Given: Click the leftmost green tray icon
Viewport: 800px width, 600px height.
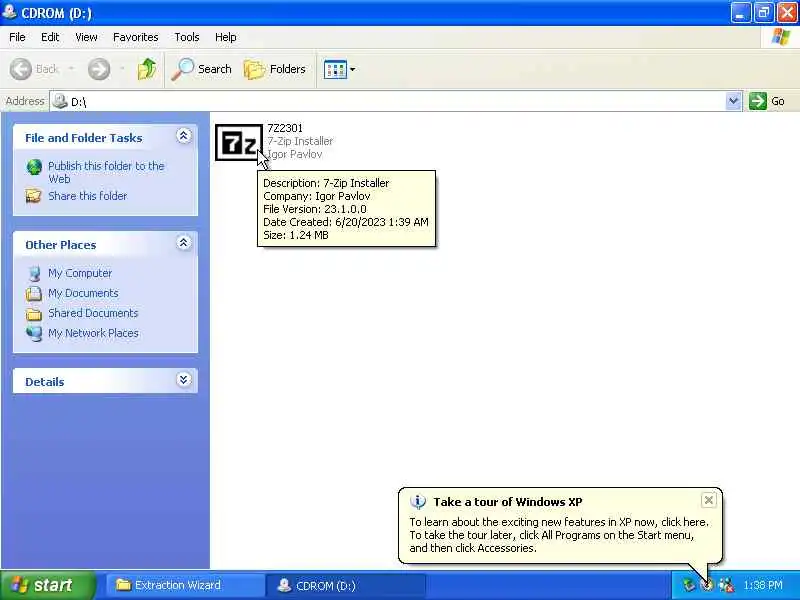Looking at the screenshot, I should click(689, 585).
